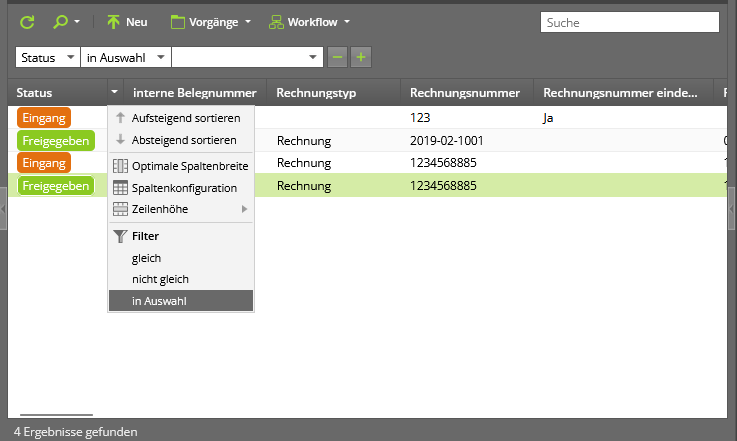
Task: Select the 'nicht gleich' filter option
Action: coord(181,279)
